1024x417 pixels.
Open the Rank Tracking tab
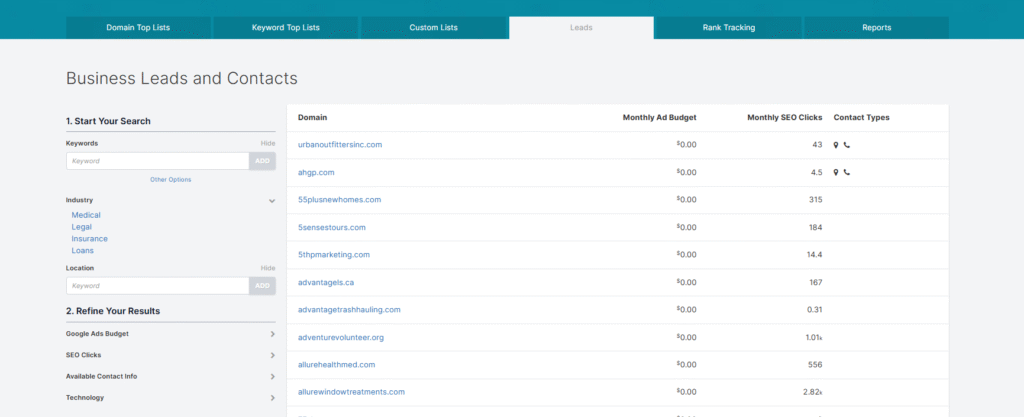tap(728, 27)
